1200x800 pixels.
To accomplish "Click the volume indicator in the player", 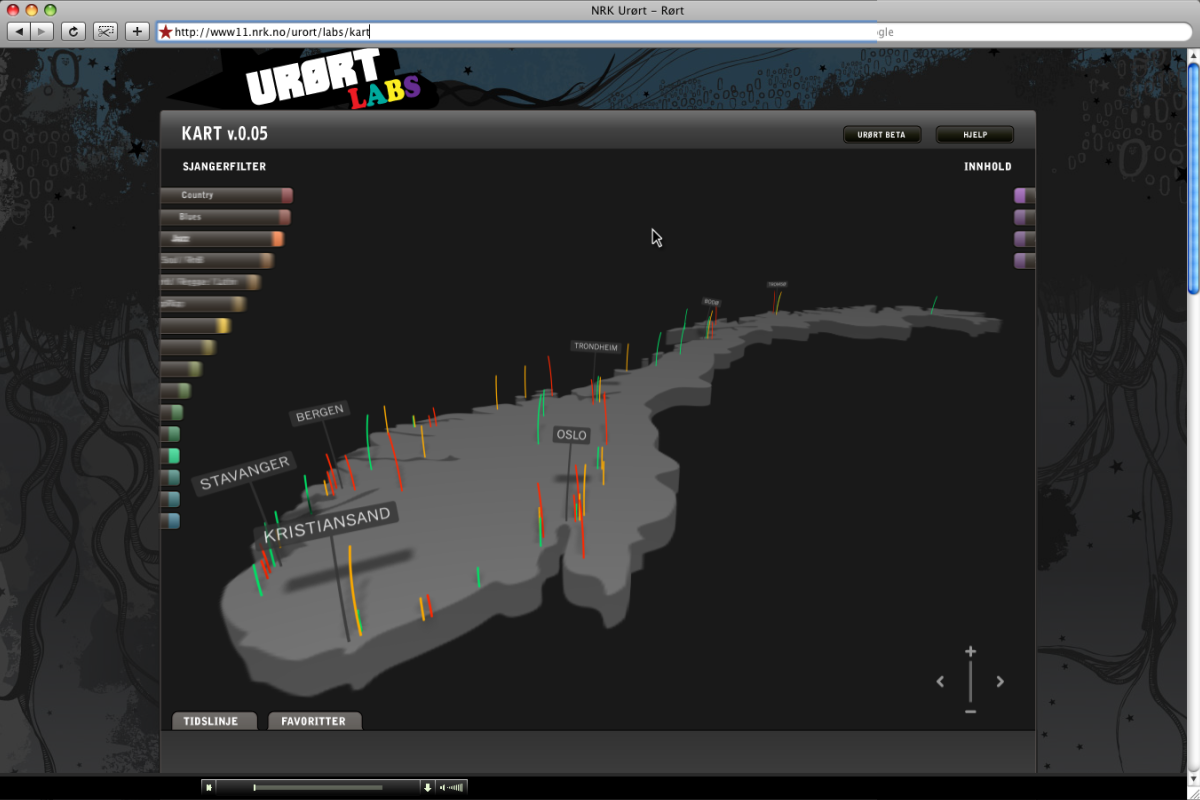I will coord(452,788).
